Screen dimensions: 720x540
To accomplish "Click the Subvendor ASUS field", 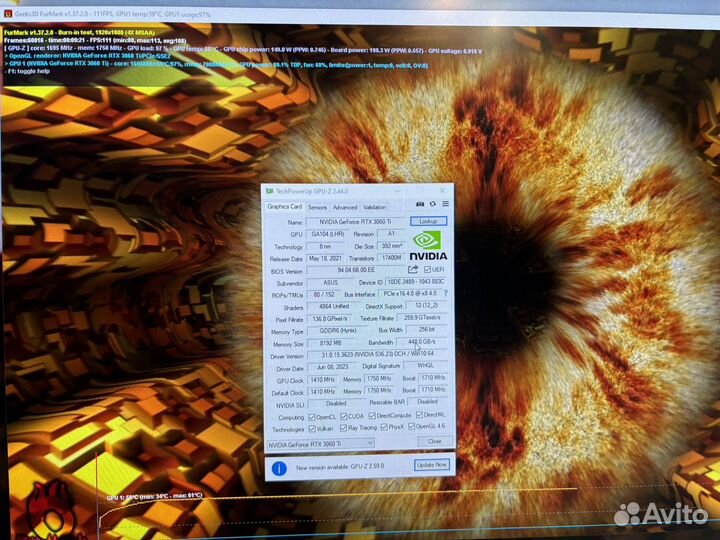I will tap(330, 282).
